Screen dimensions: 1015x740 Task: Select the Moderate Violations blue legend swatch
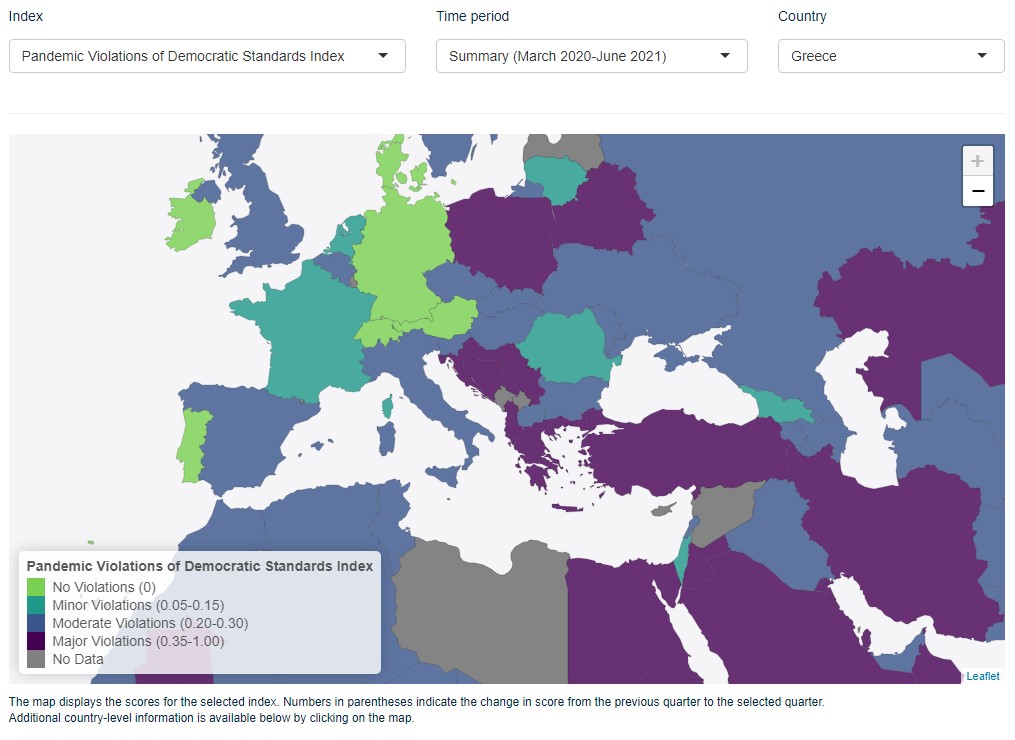(36, 623)
